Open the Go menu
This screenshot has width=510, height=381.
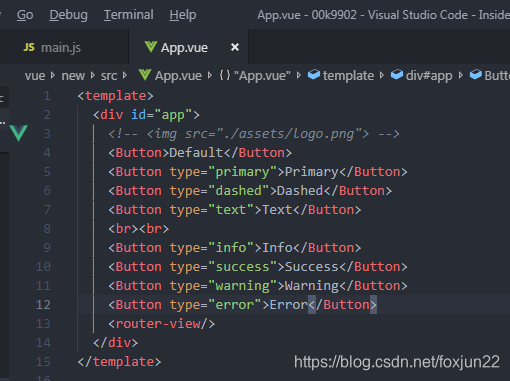coord(25,15)
